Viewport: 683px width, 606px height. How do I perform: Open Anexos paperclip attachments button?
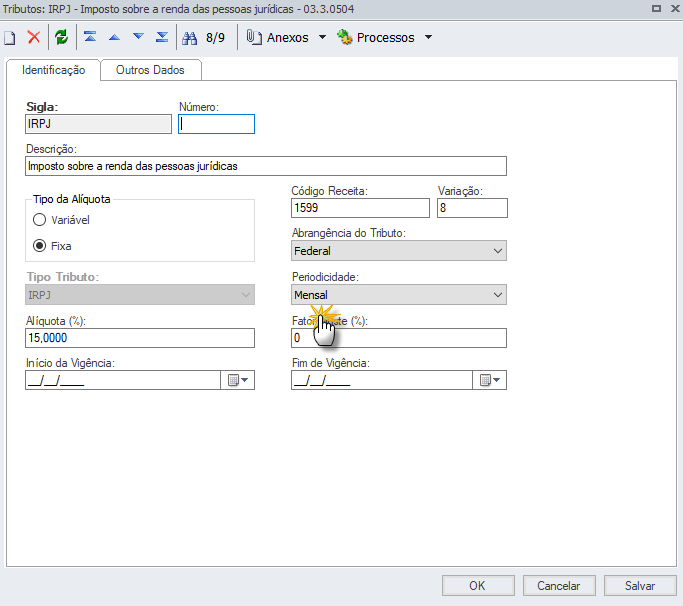click(278, 37)
